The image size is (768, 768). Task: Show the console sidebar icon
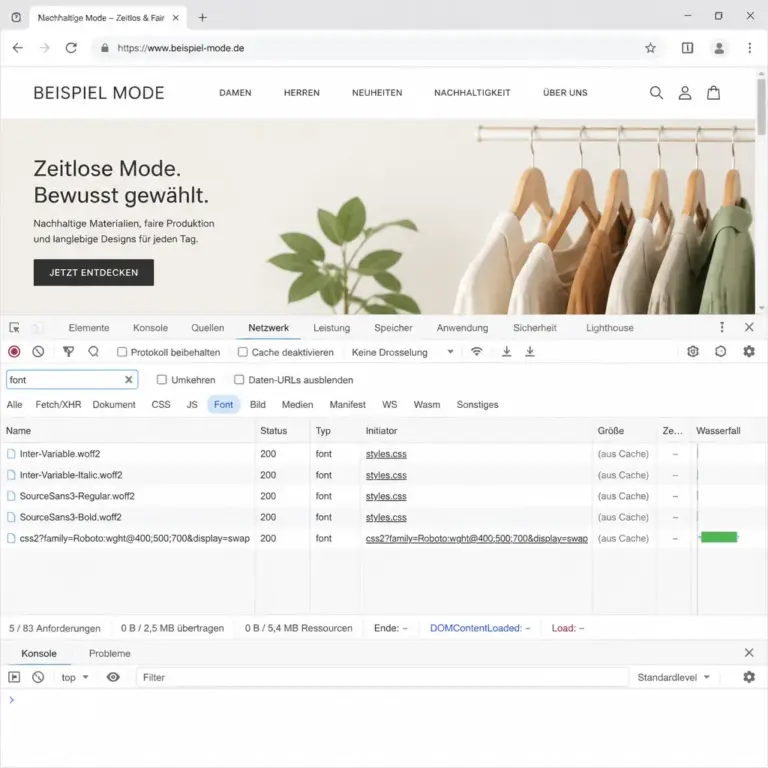pos(14,677)
